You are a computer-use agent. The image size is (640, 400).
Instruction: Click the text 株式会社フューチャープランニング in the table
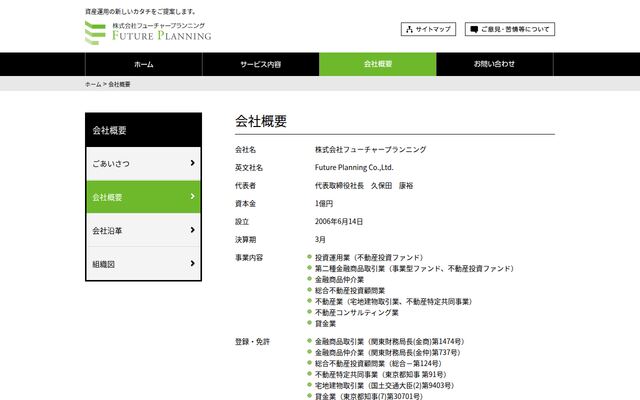click(x=370, y=149)
